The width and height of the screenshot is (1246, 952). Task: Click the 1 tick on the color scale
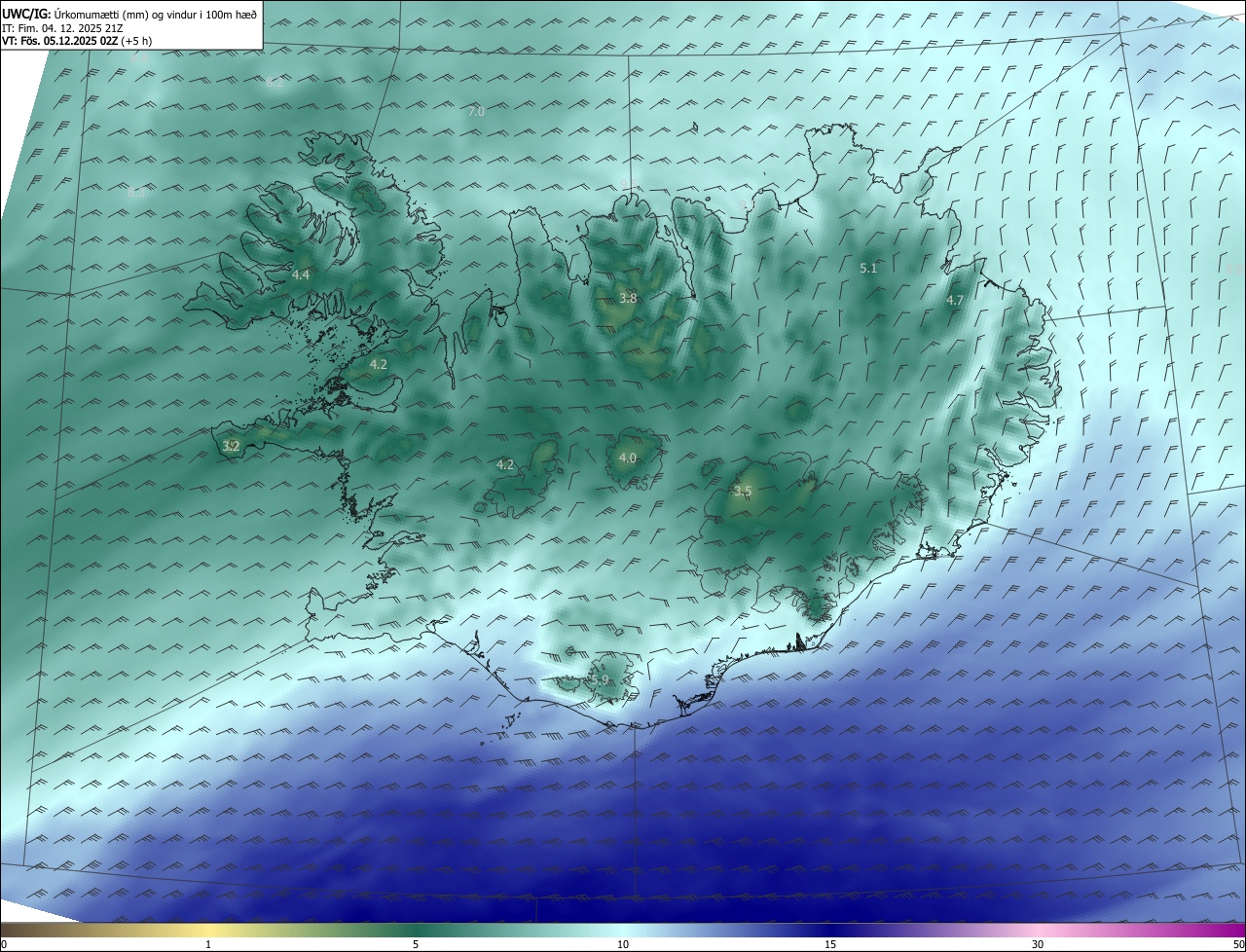[208, 944]
